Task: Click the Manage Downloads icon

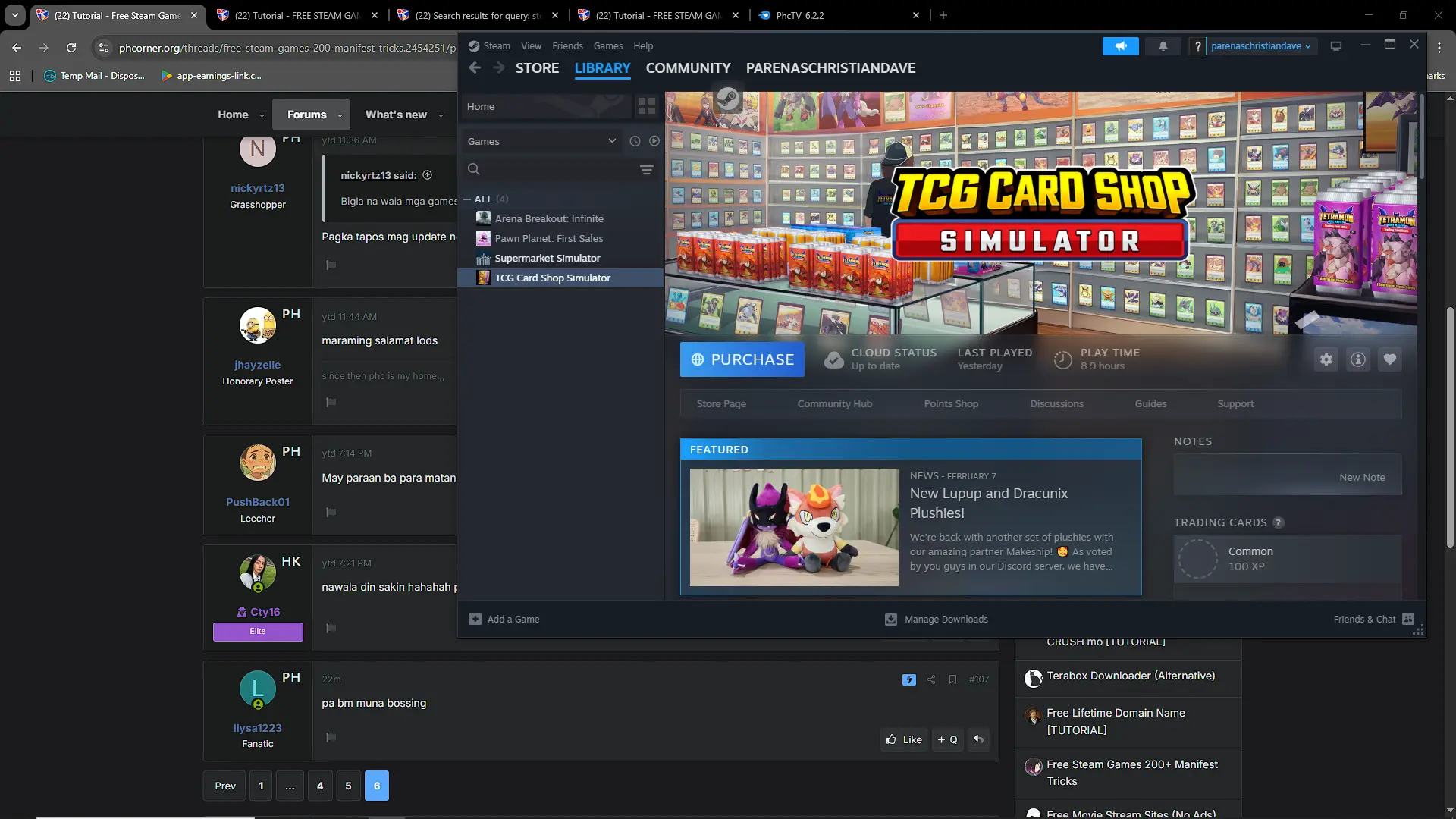Action: click(891, 620)
